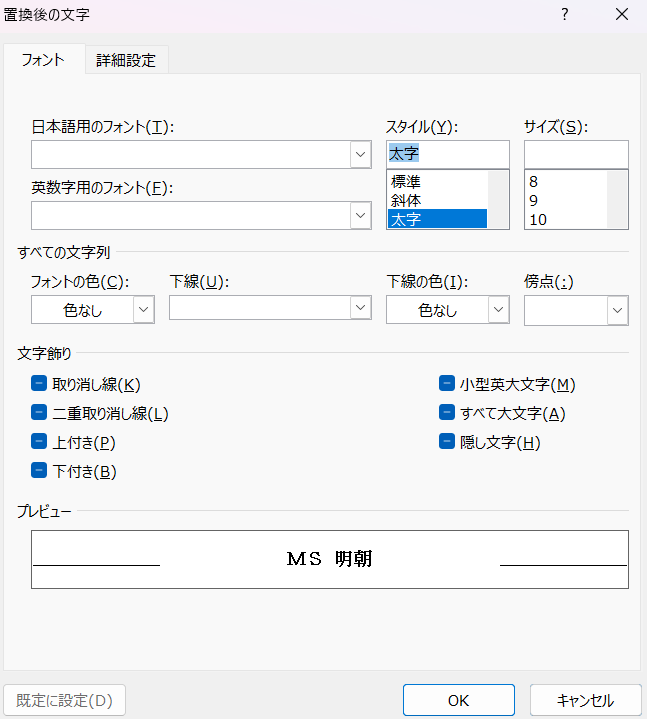Click the help question mark icon
Screen dimensions: 647x719
(564, 15)
